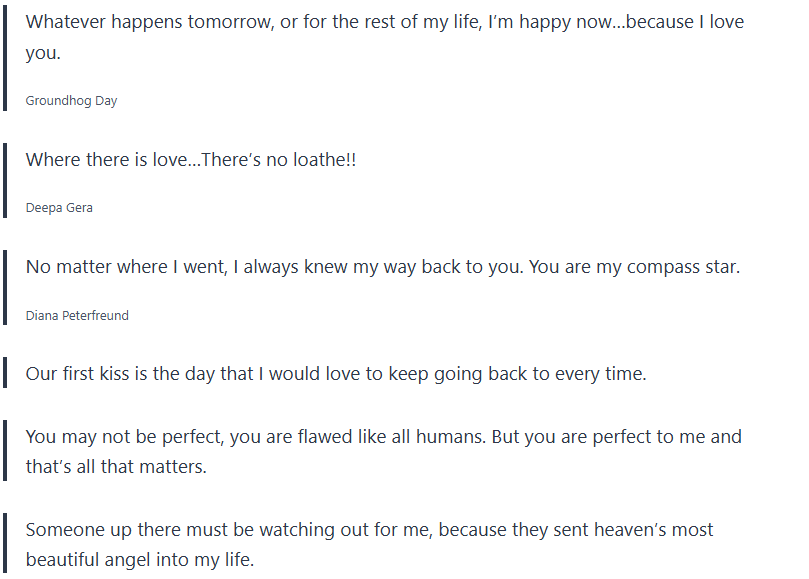Click the "No matter where I went" quote

coord(382,267)
